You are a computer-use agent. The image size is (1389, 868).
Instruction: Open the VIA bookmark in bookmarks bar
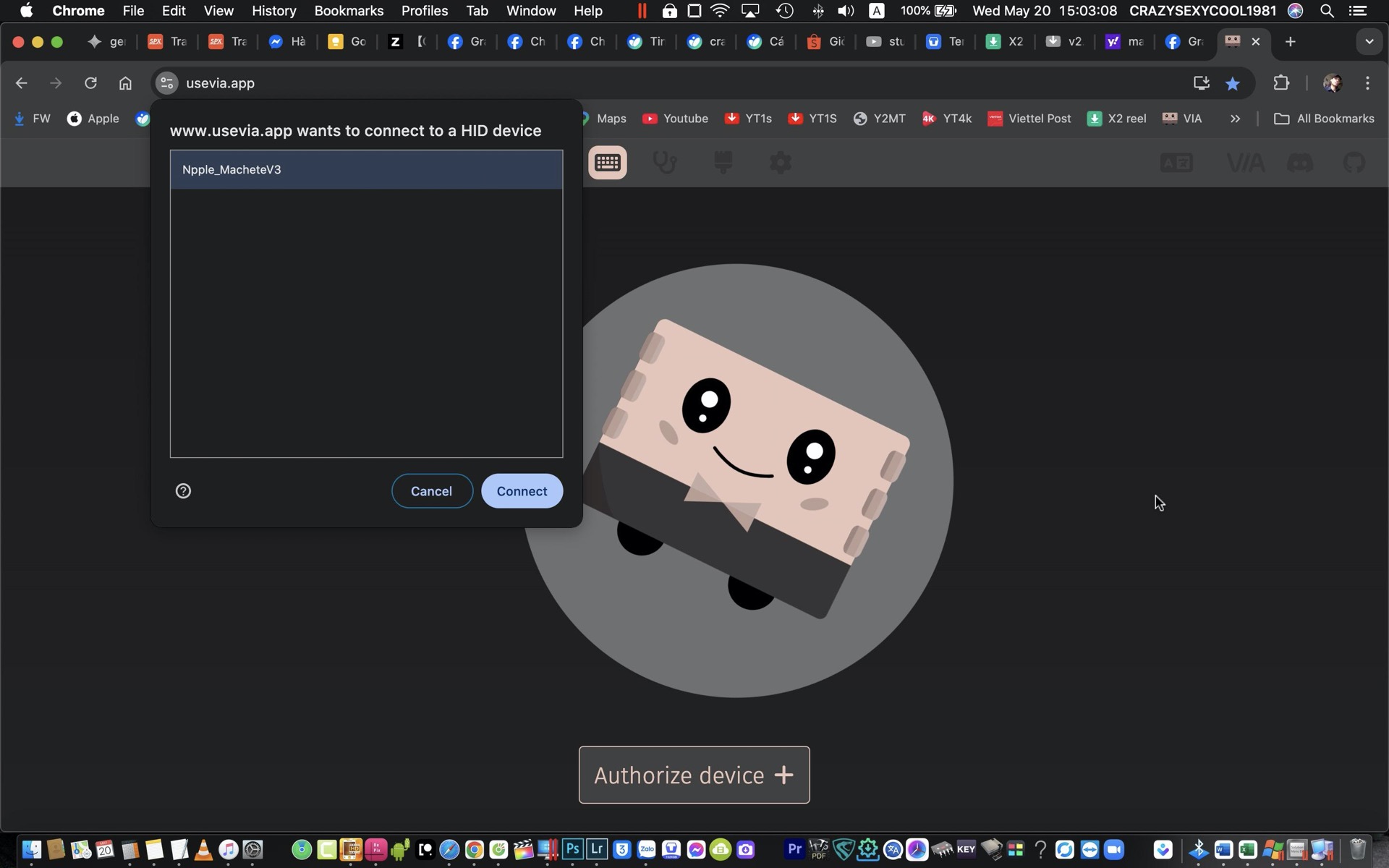coord(1182,119)
